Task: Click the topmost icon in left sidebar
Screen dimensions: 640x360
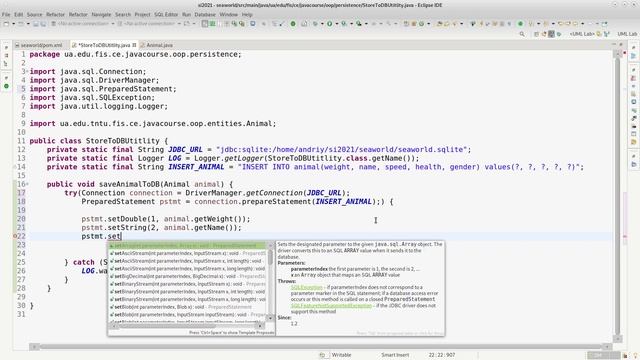Action: tap(6, 48)
